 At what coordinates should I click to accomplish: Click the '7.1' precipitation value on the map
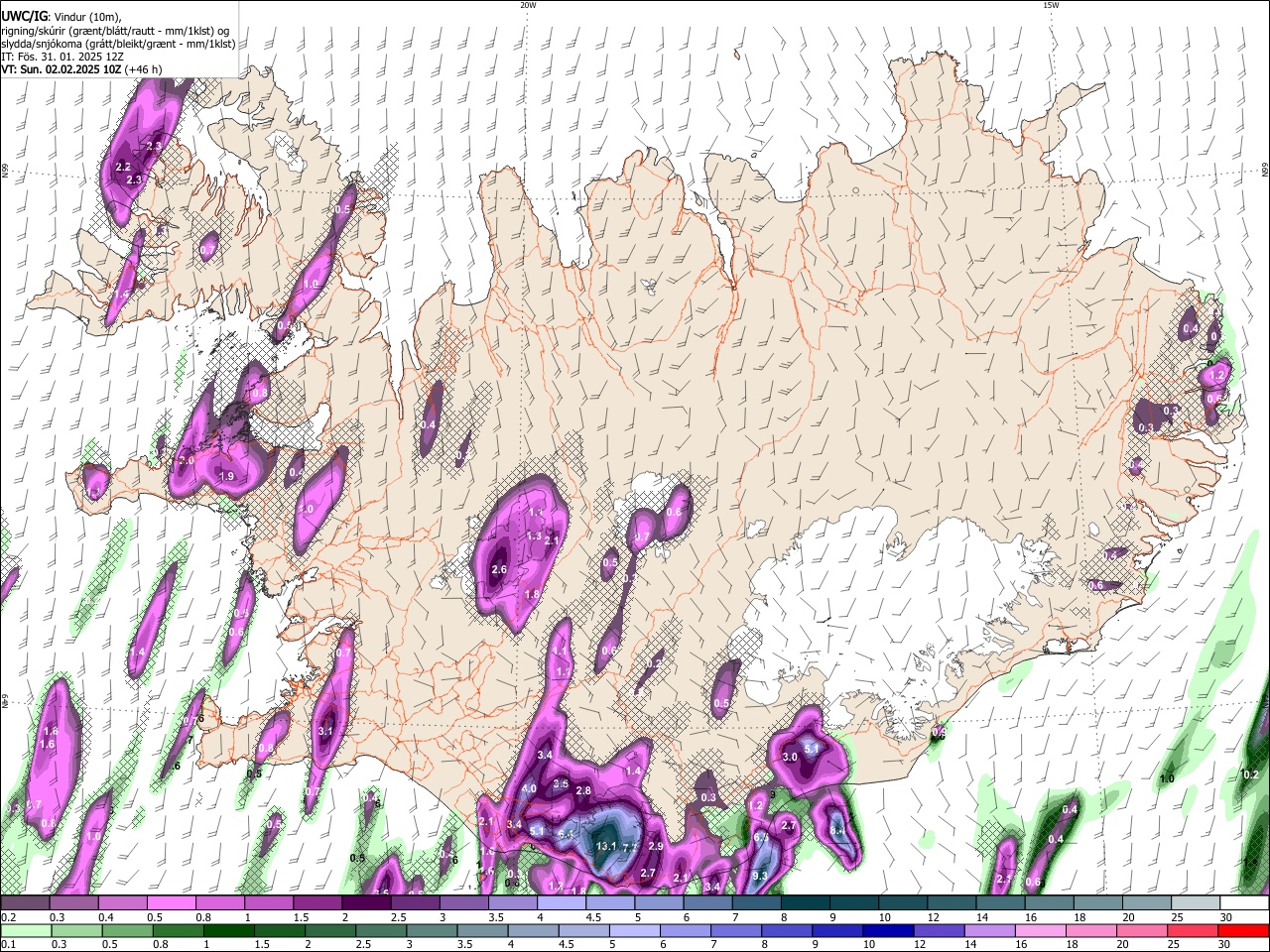click(629, 846)
